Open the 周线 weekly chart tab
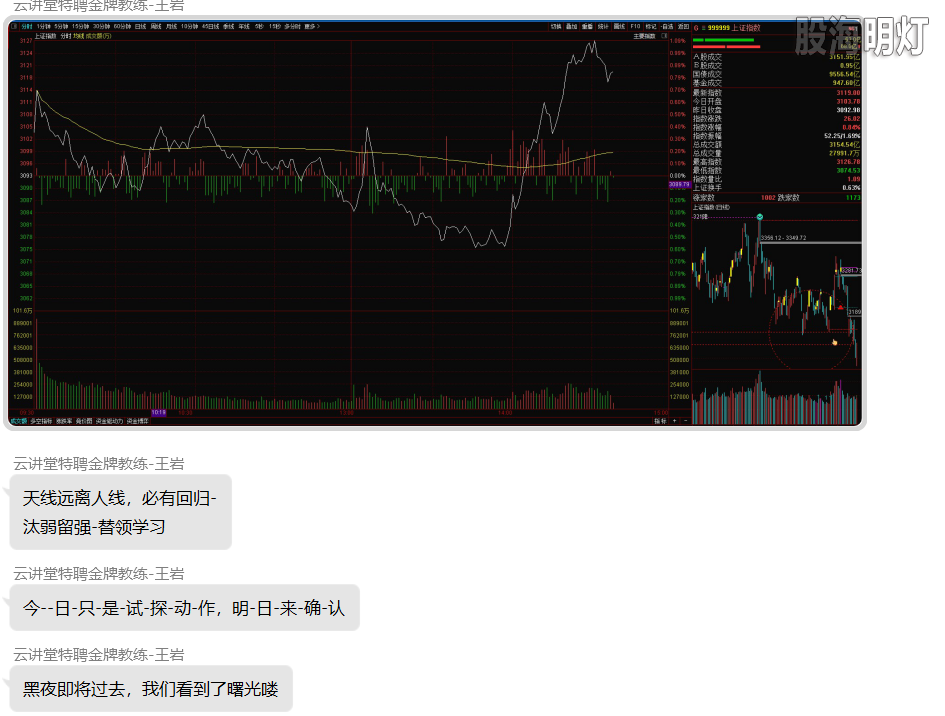Screen dimensions: 945x716 156,27
